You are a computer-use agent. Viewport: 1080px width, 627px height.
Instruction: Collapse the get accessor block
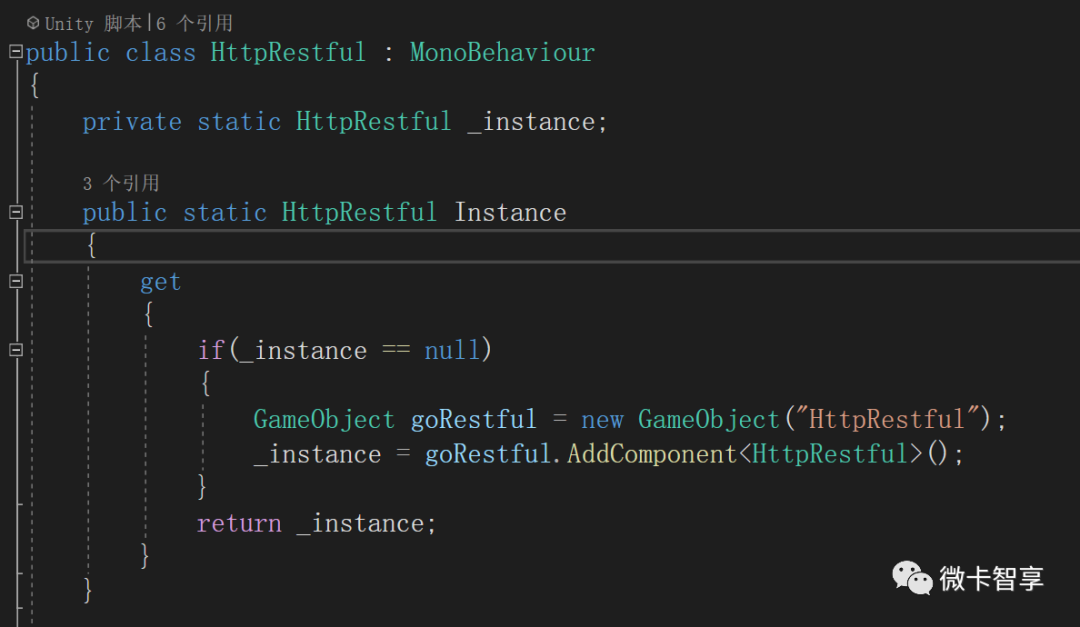click(x=15, y=281)
